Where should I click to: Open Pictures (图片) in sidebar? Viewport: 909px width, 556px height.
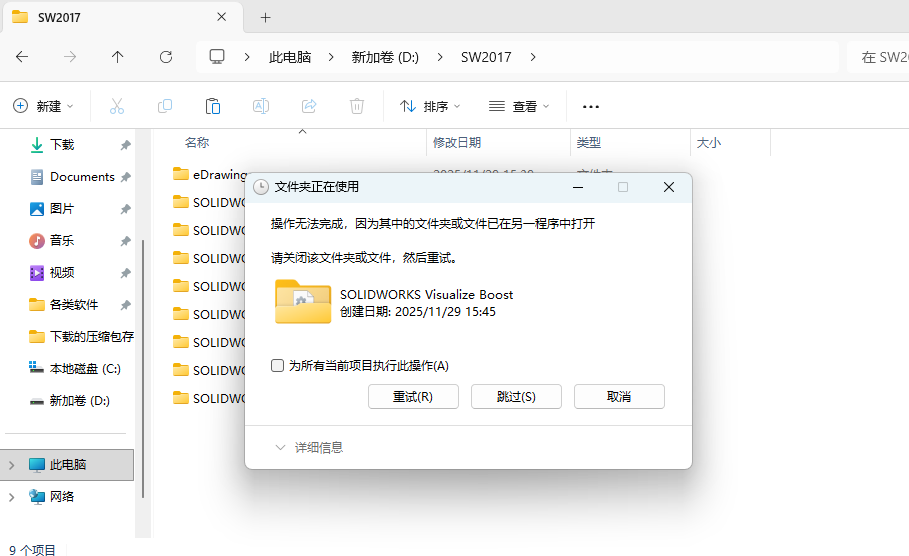click(62, 209)
